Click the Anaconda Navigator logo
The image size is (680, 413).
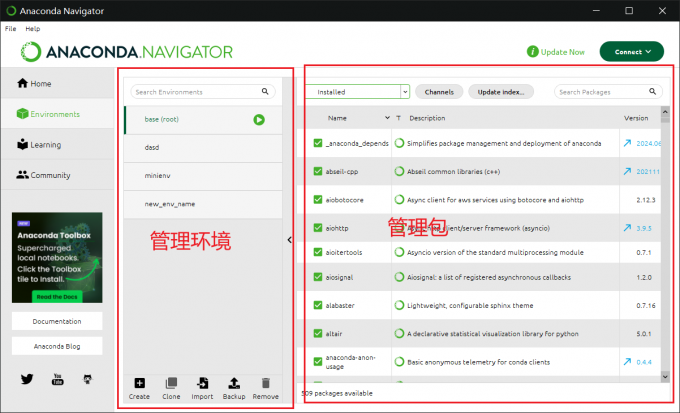click(x=127, y=52)
